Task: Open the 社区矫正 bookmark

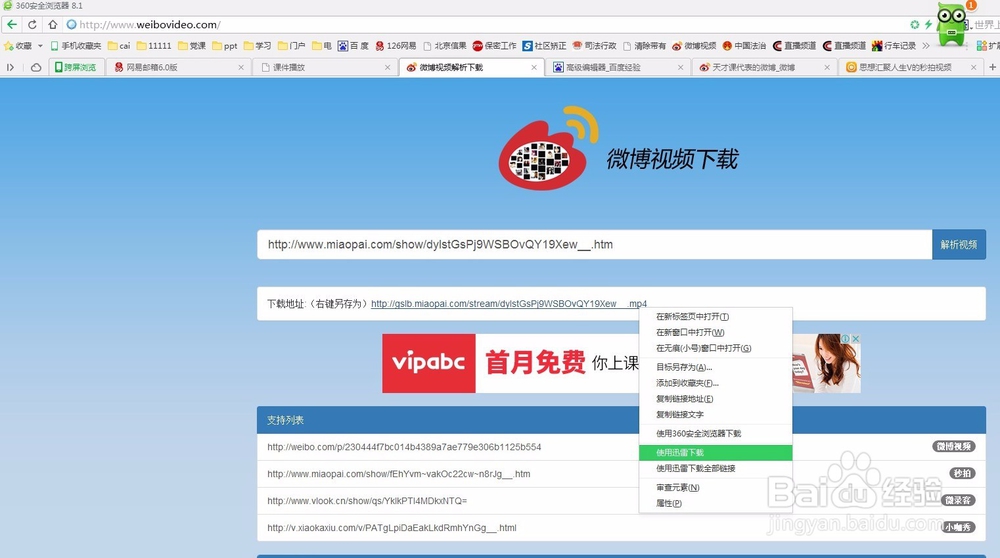Action: (x=545, y=46)
